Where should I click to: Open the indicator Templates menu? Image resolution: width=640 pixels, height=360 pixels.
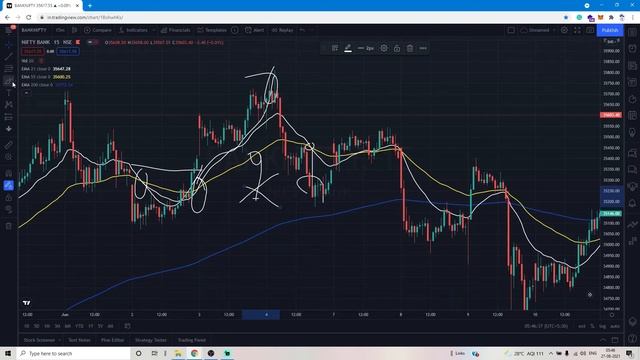click(212, 30)
